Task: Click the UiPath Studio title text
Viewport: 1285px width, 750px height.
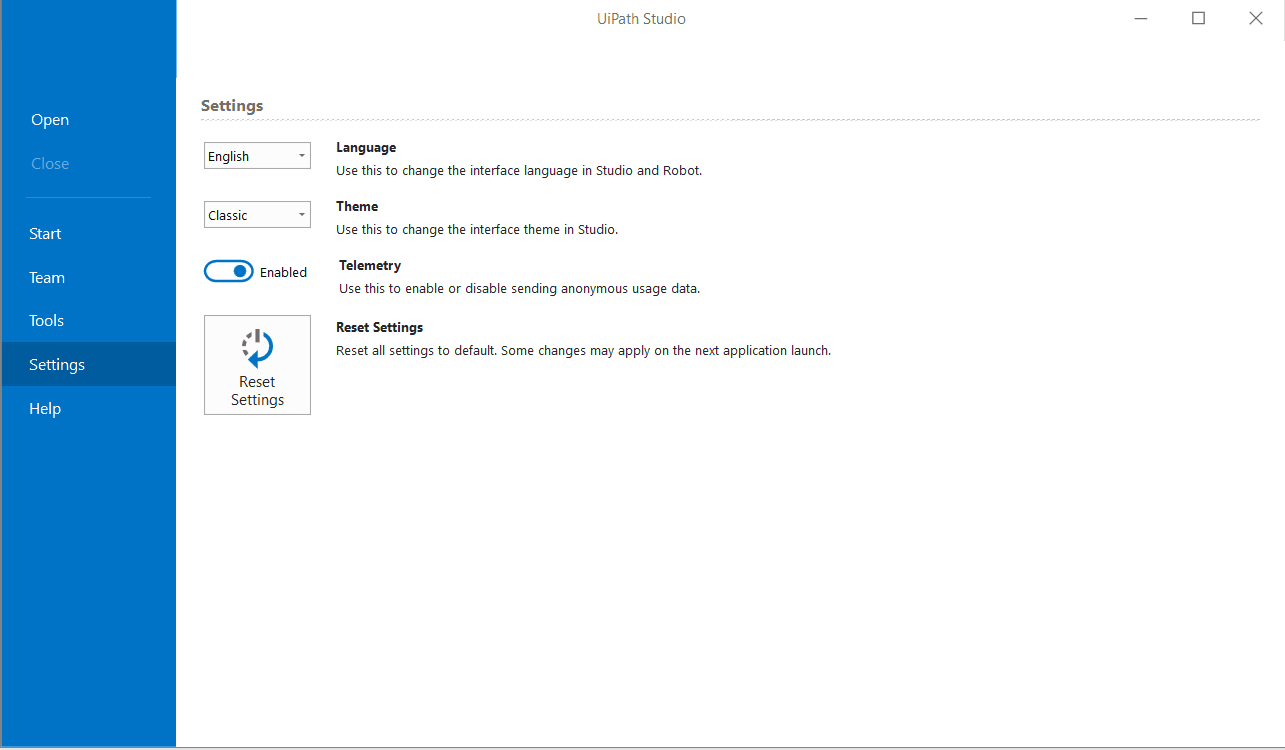Action: pyautogui.click(x=642, y=19)
